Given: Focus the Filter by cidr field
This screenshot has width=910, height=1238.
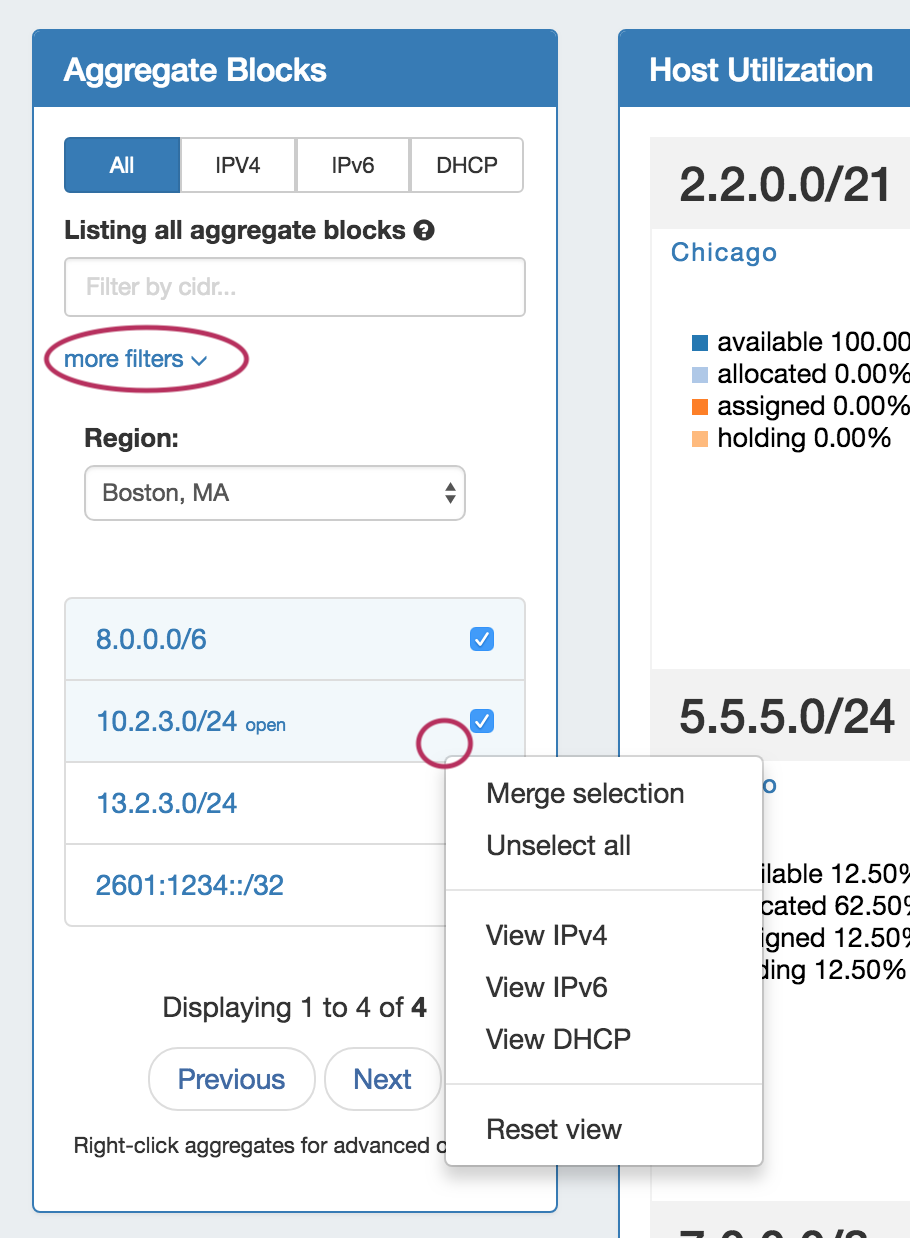Looking at the screenshot, I should click(295, 288).
